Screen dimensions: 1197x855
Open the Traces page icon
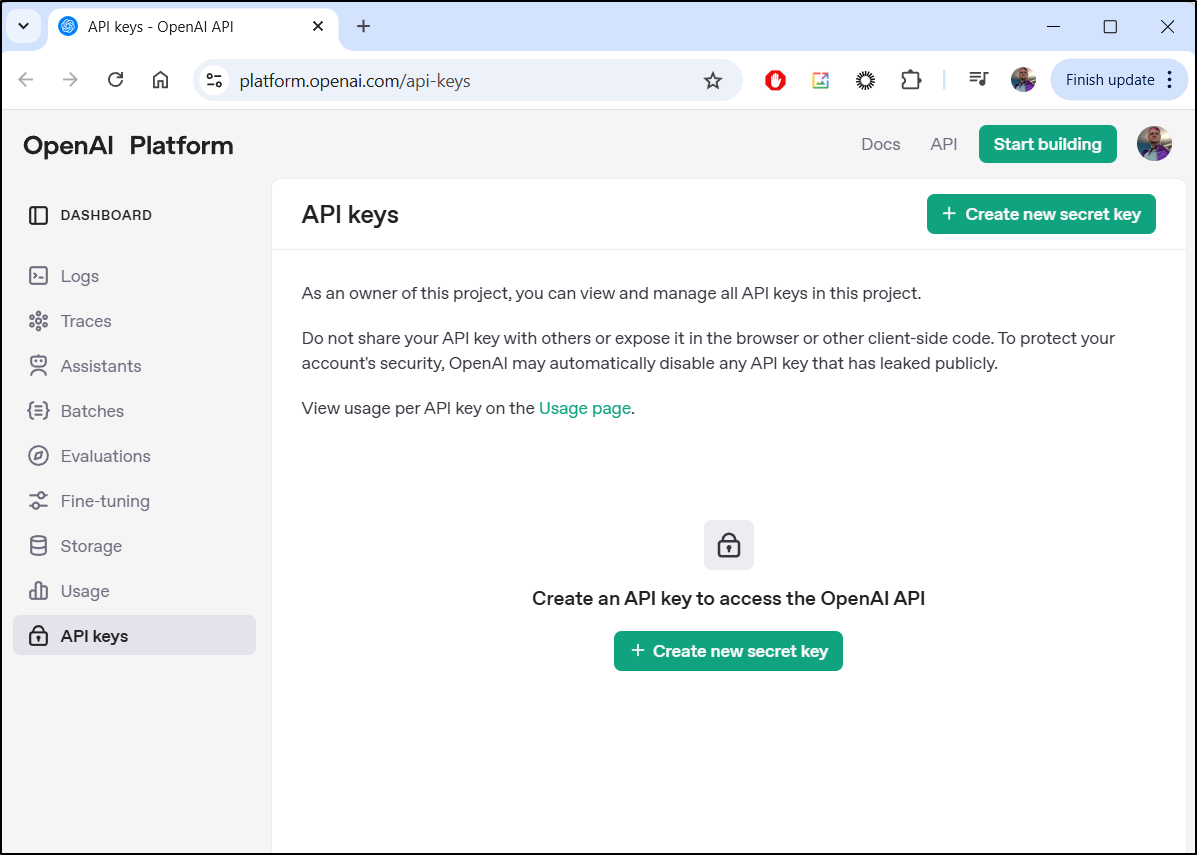pyautogui.click(x=38, y=321)
